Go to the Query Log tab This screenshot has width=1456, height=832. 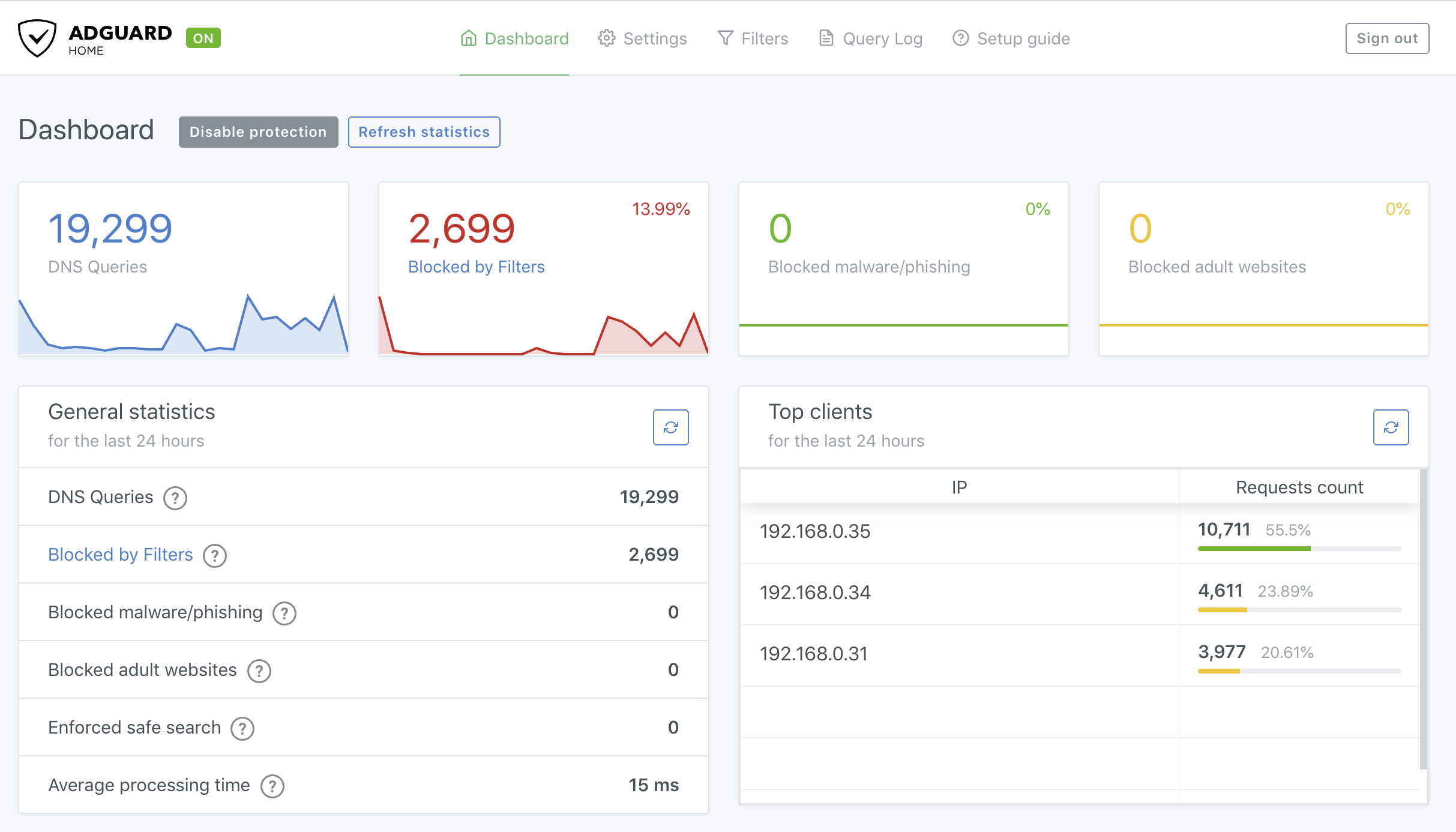click(870, 38)
